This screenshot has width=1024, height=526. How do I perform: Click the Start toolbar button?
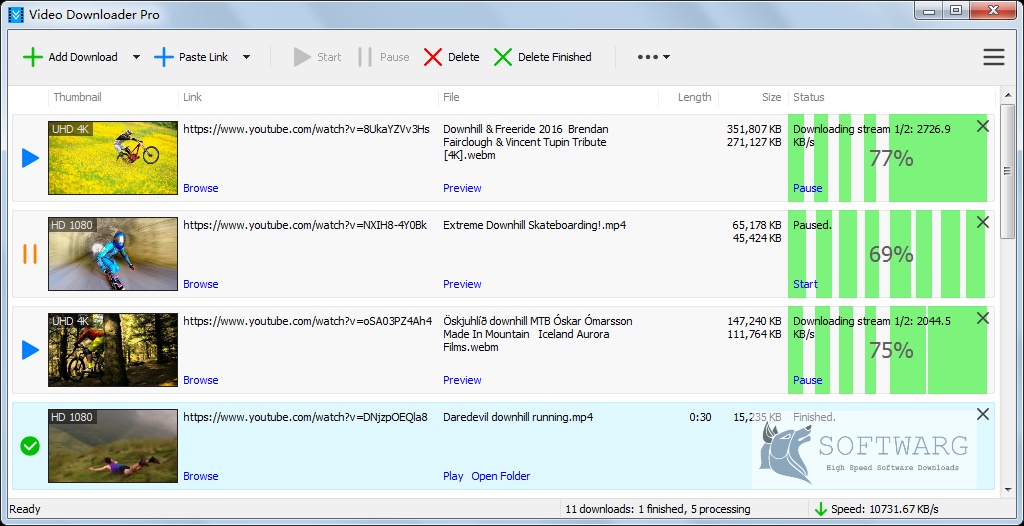pyautogui.click(x=317, y=57)
